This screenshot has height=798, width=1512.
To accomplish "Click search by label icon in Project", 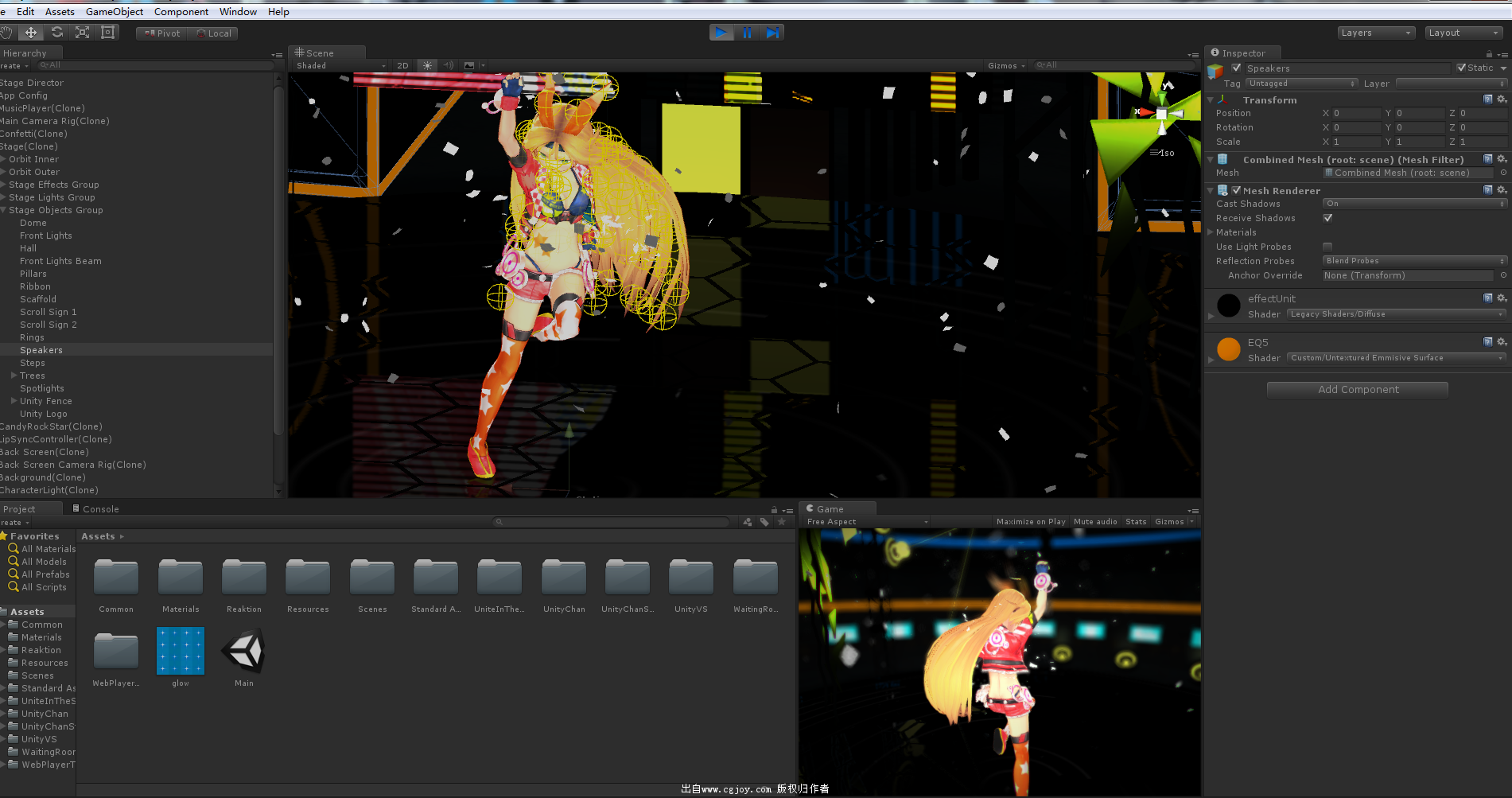I will [x=764, y=522].
